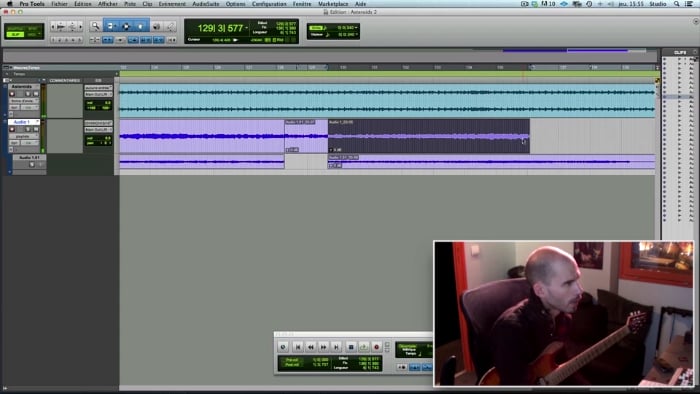The height and width of the screenshot is (394, 700).
Task: Open the Piste menu
Action: coord(130,4)
